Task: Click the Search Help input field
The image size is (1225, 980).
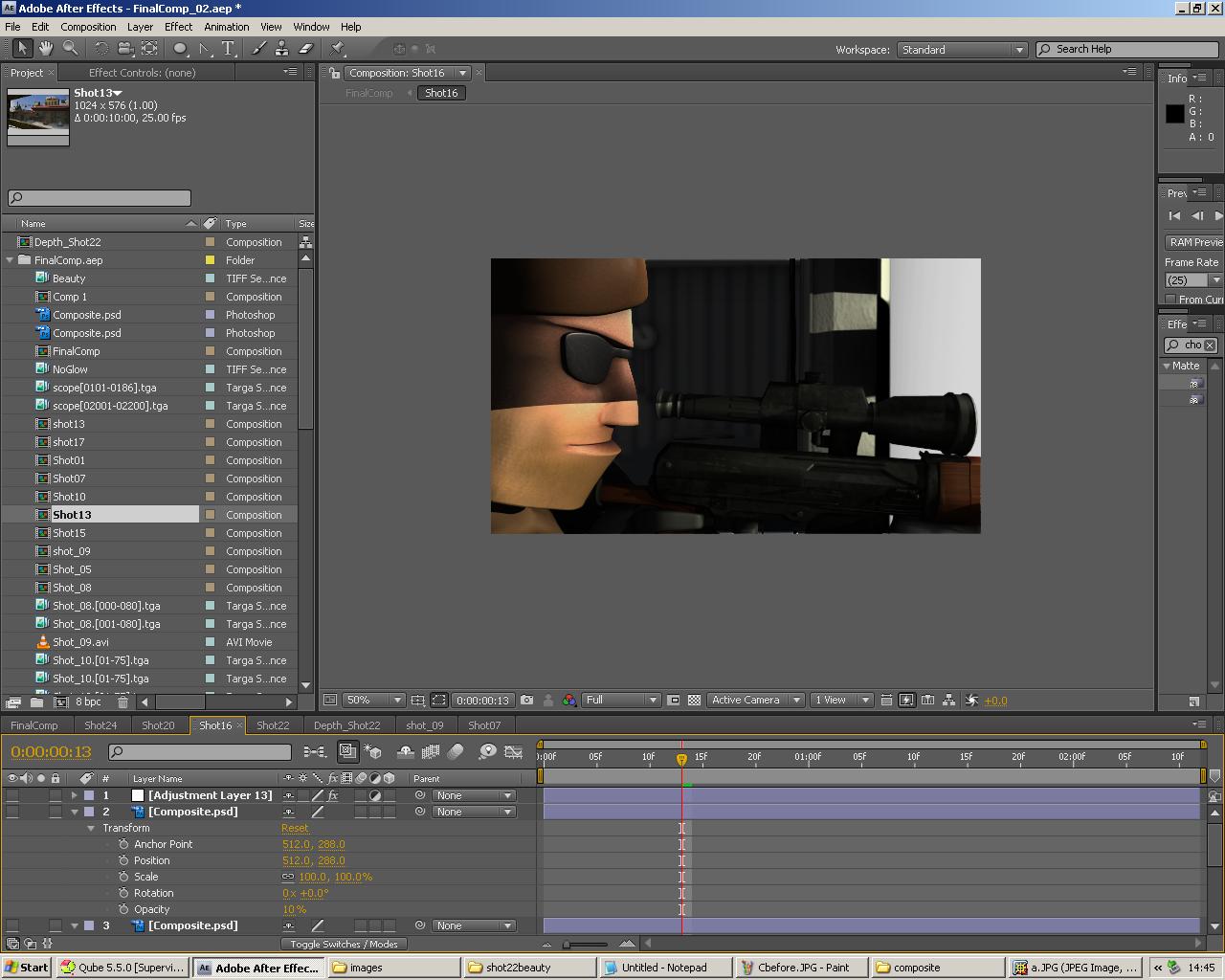Action: point(1126,49)
